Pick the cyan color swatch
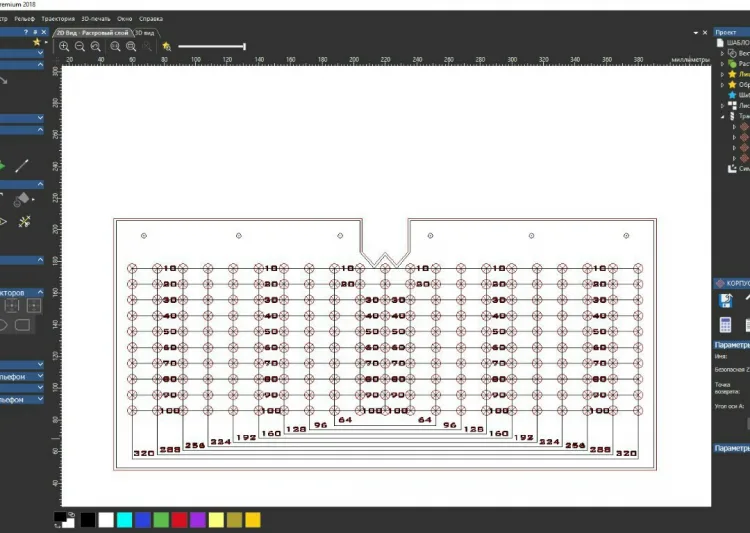 (x=124, y=520)
